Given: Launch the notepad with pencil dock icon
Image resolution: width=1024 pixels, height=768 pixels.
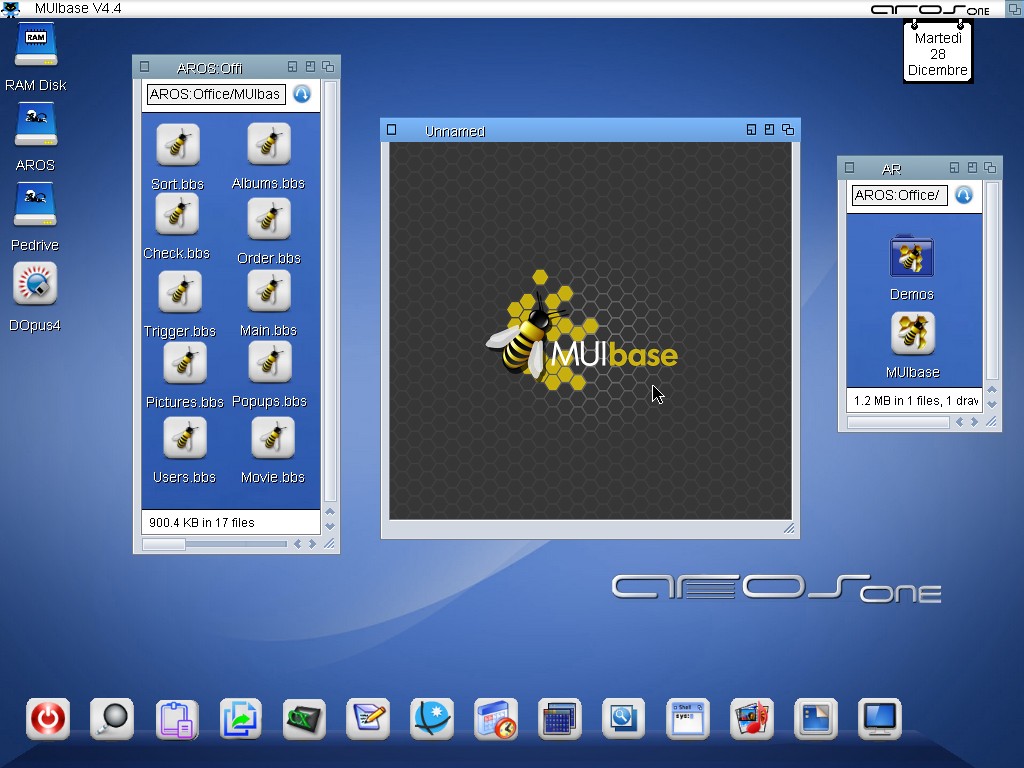Looking at the screenshot, I should coord(368,719).
